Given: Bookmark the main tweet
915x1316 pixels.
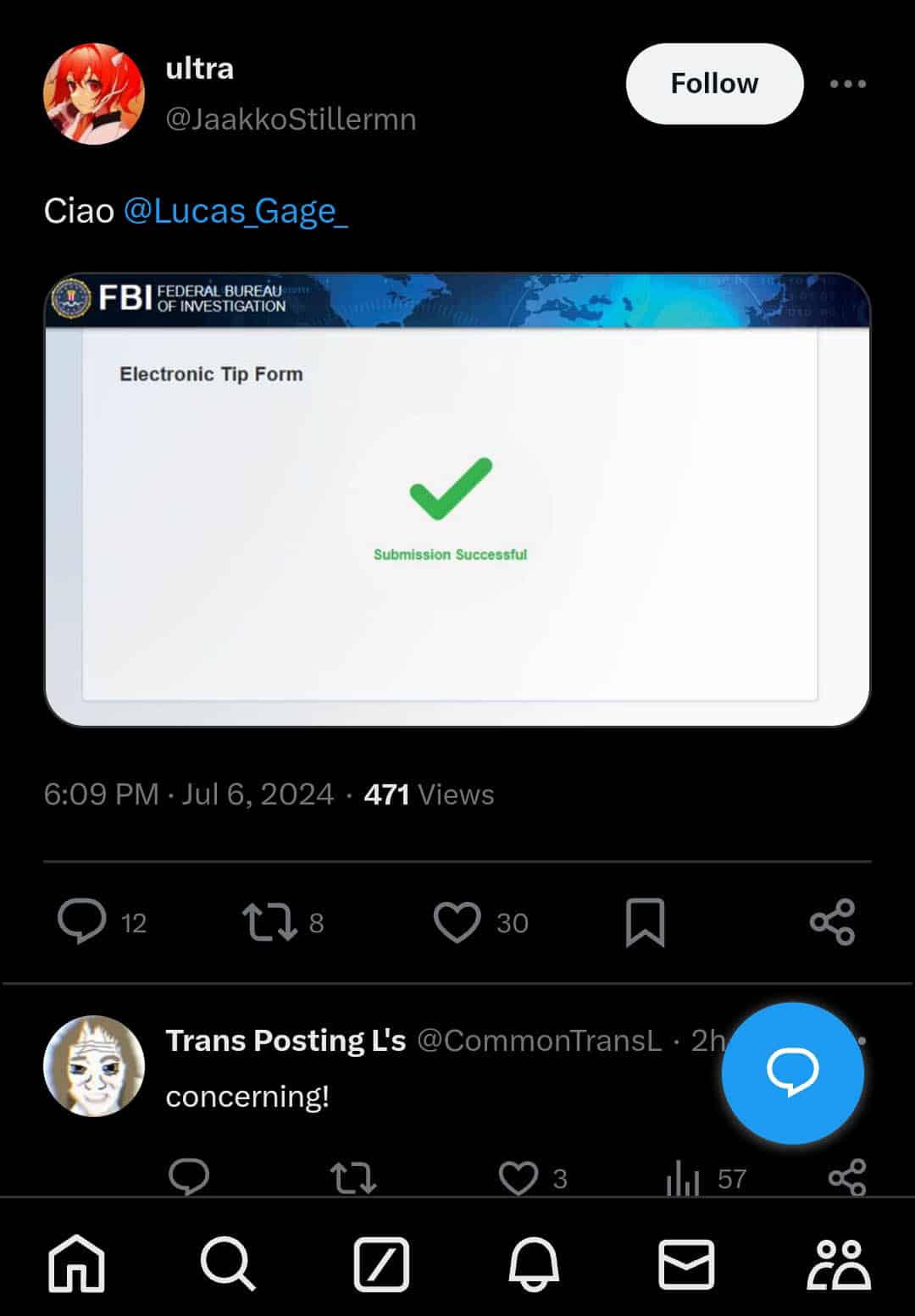Looking at the screenshot, I should pos(645,922).
